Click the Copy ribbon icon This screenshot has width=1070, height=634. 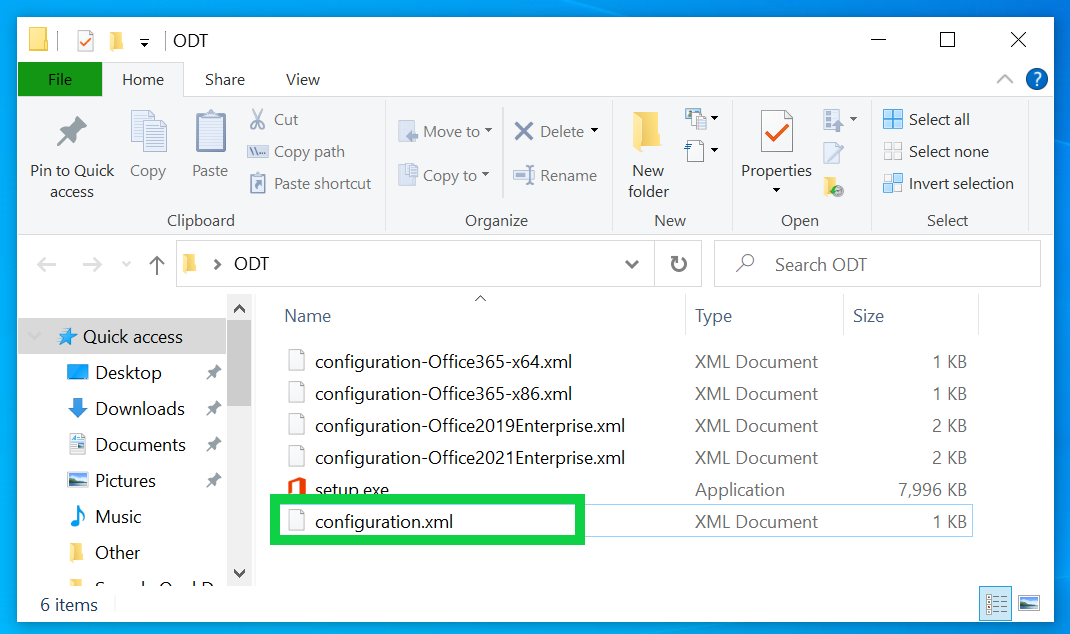148,132
